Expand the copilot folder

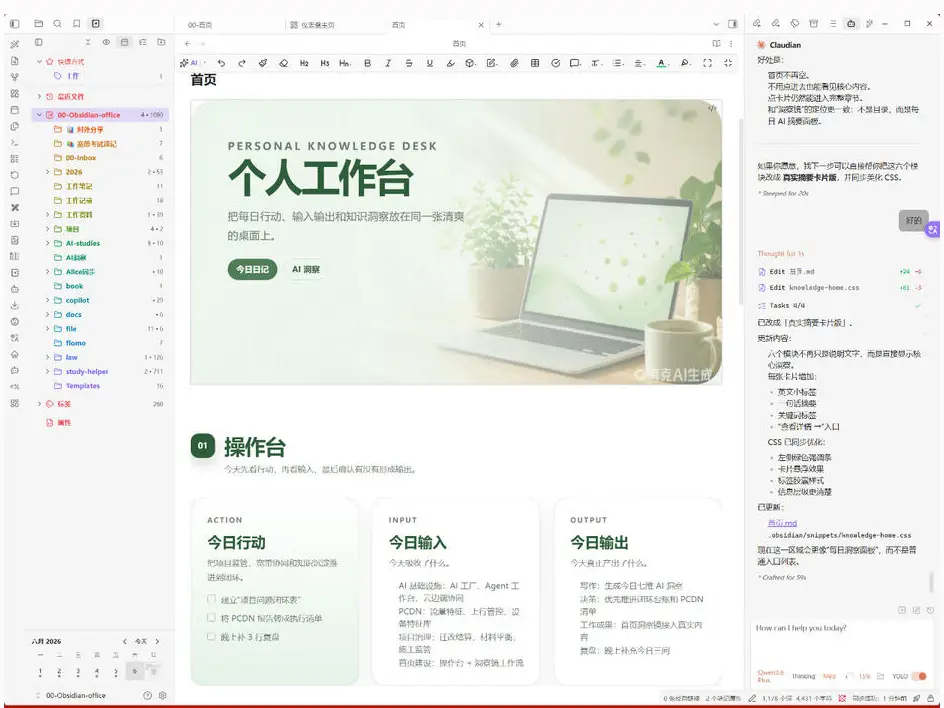click(x=48, y=300)
